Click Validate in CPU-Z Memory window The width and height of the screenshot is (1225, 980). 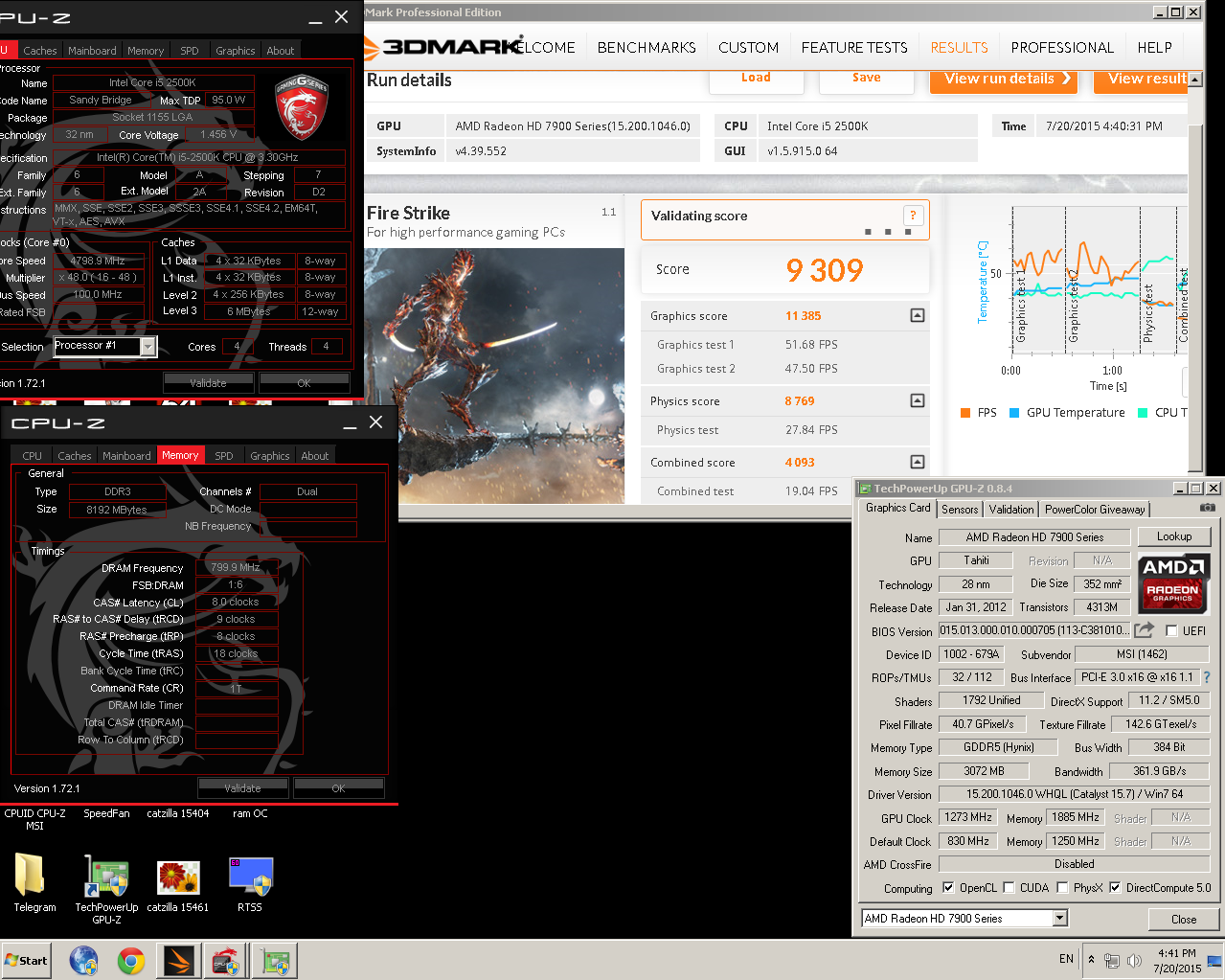pyautogui.click(x=242, y=788)
